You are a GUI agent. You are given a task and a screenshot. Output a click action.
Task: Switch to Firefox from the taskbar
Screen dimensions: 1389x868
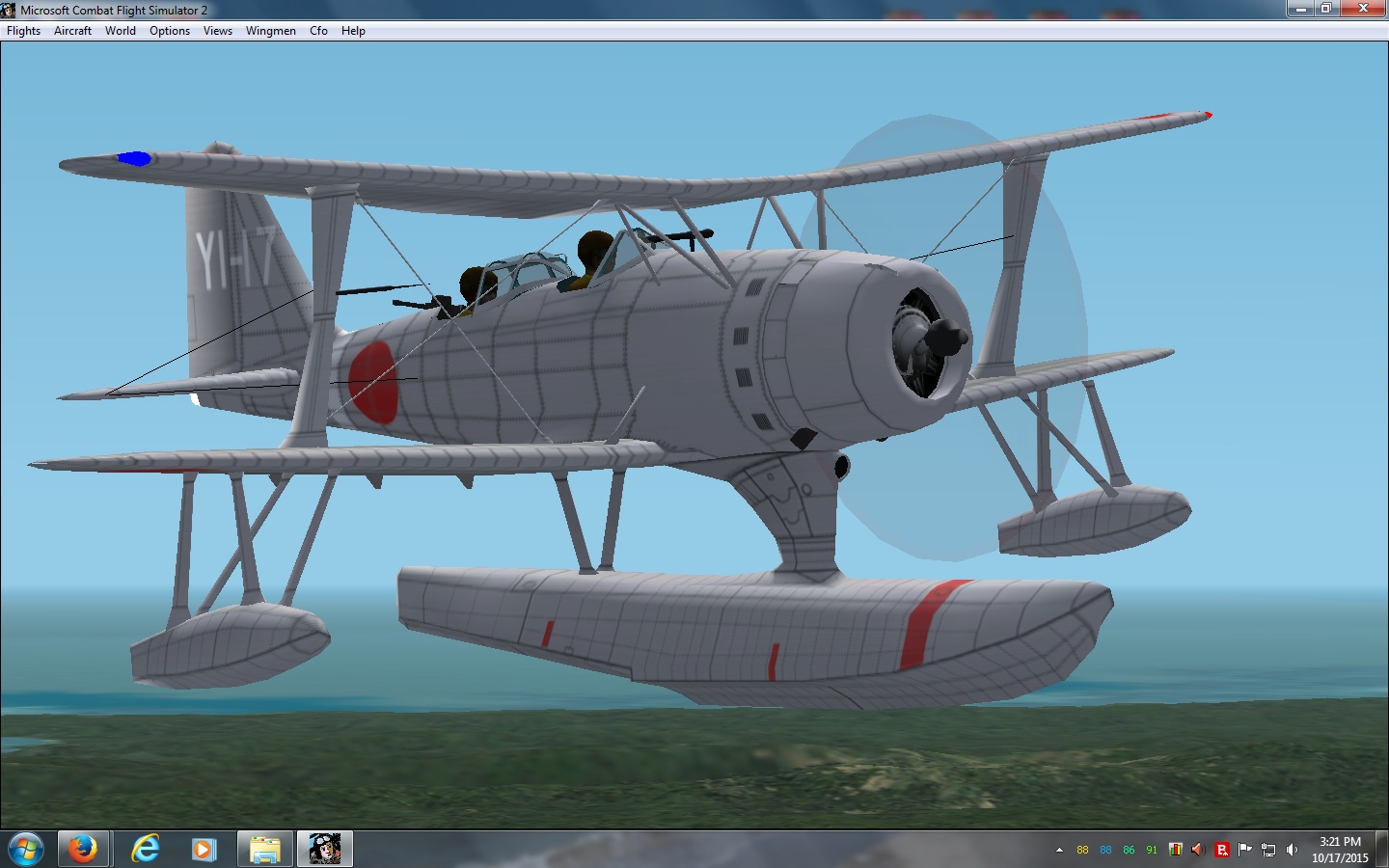(83, 849)
